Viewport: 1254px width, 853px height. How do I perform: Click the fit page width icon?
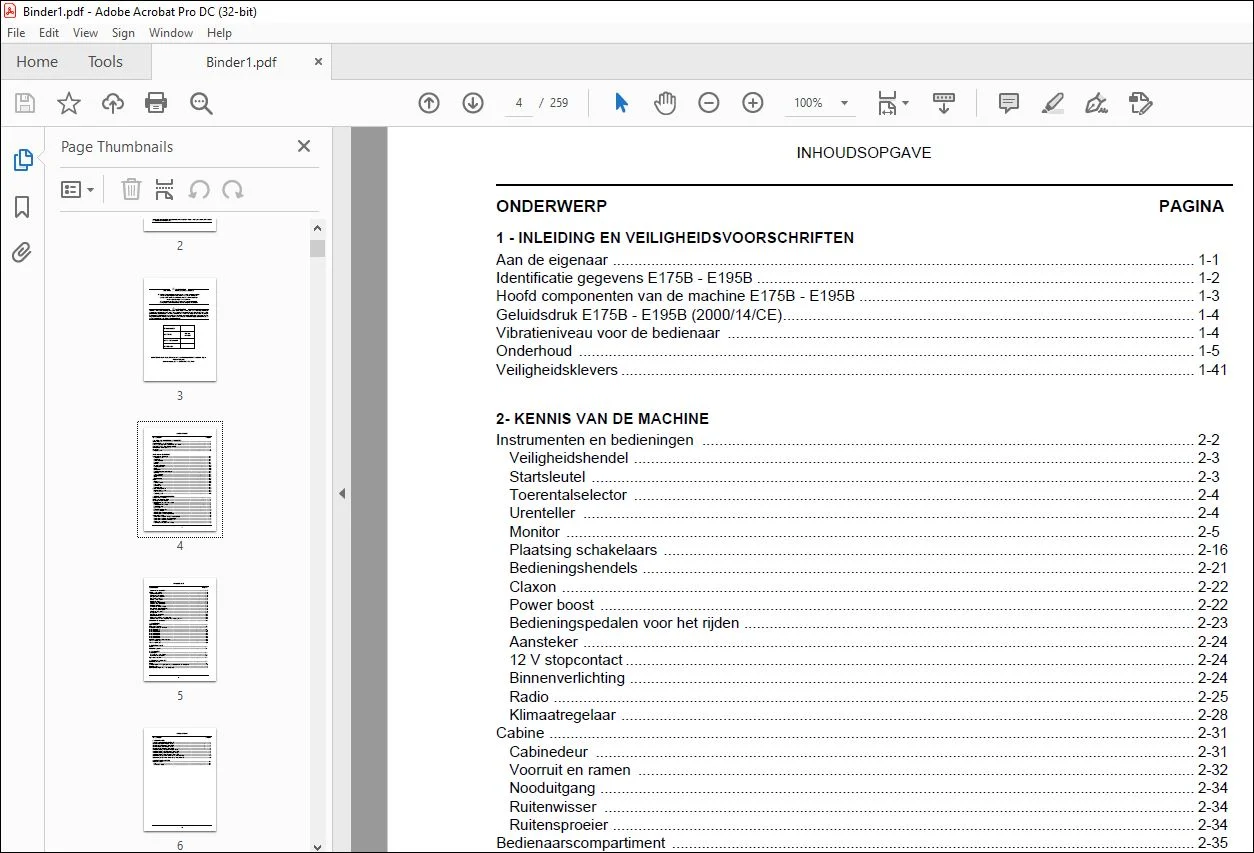point(887,103)
